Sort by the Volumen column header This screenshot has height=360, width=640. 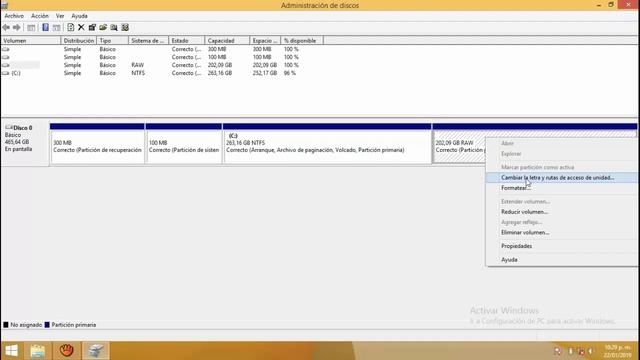31,41
